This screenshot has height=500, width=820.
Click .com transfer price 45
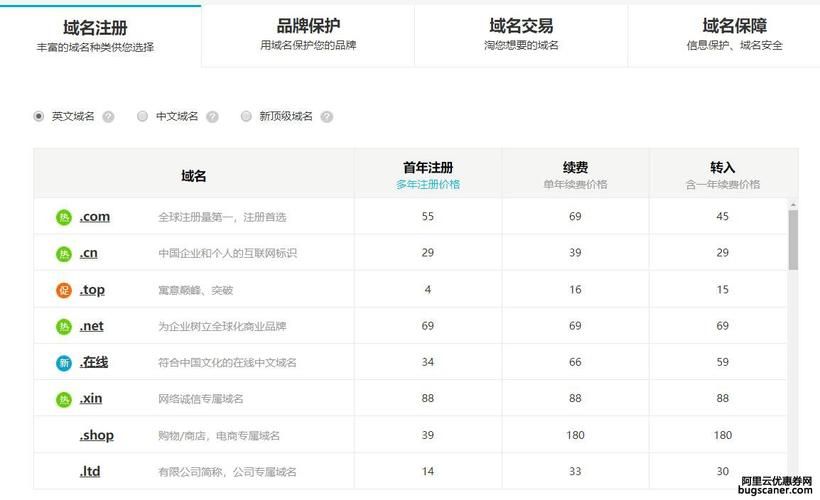723,217
